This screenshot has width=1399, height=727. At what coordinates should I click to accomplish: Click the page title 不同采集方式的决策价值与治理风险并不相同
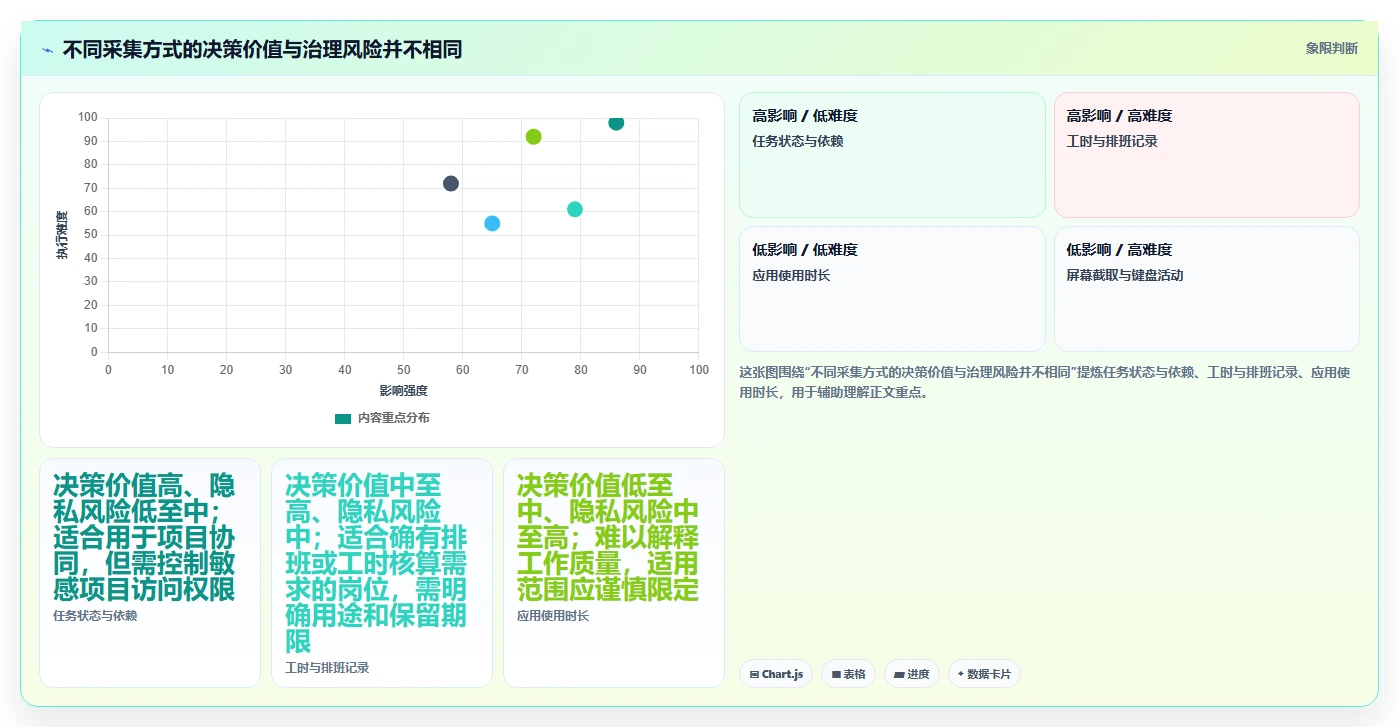coord(262,49)
